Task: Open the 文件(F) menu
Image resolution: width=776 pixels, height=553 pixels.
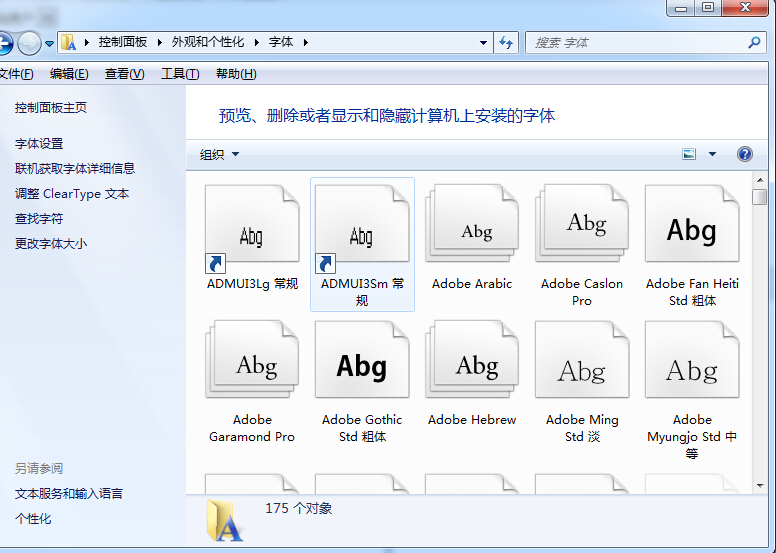Action: pyautogui.click(x=16, y=74)
